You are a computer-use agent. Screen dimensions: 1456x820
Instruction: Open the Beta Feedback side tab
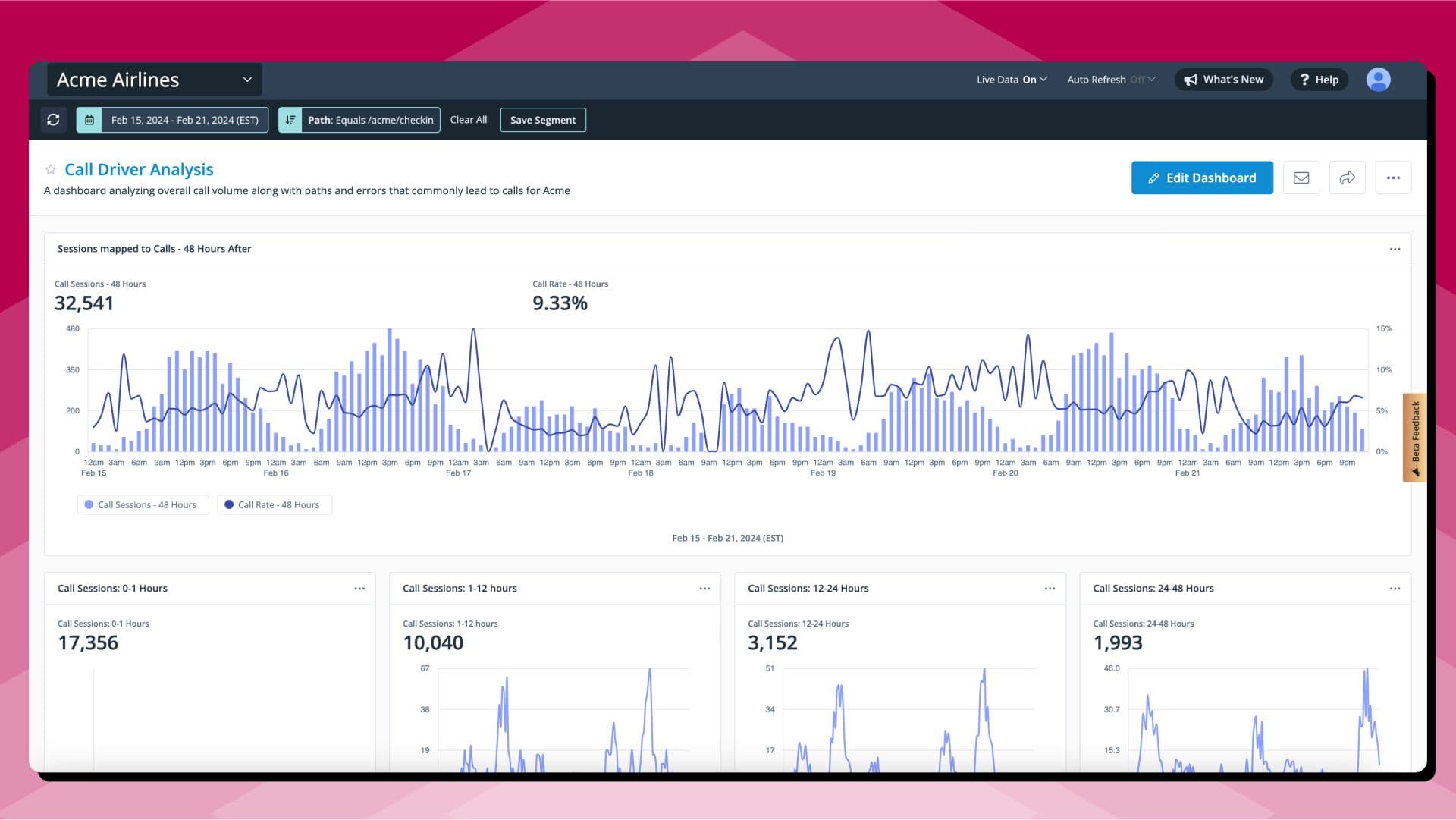pos(1415,438)
